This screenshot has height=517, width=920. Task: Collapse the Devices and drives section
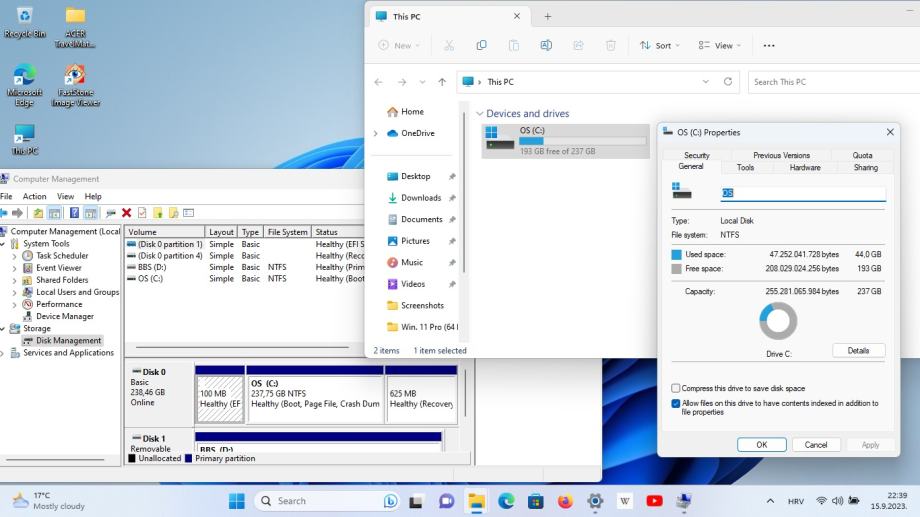(480, 114)
